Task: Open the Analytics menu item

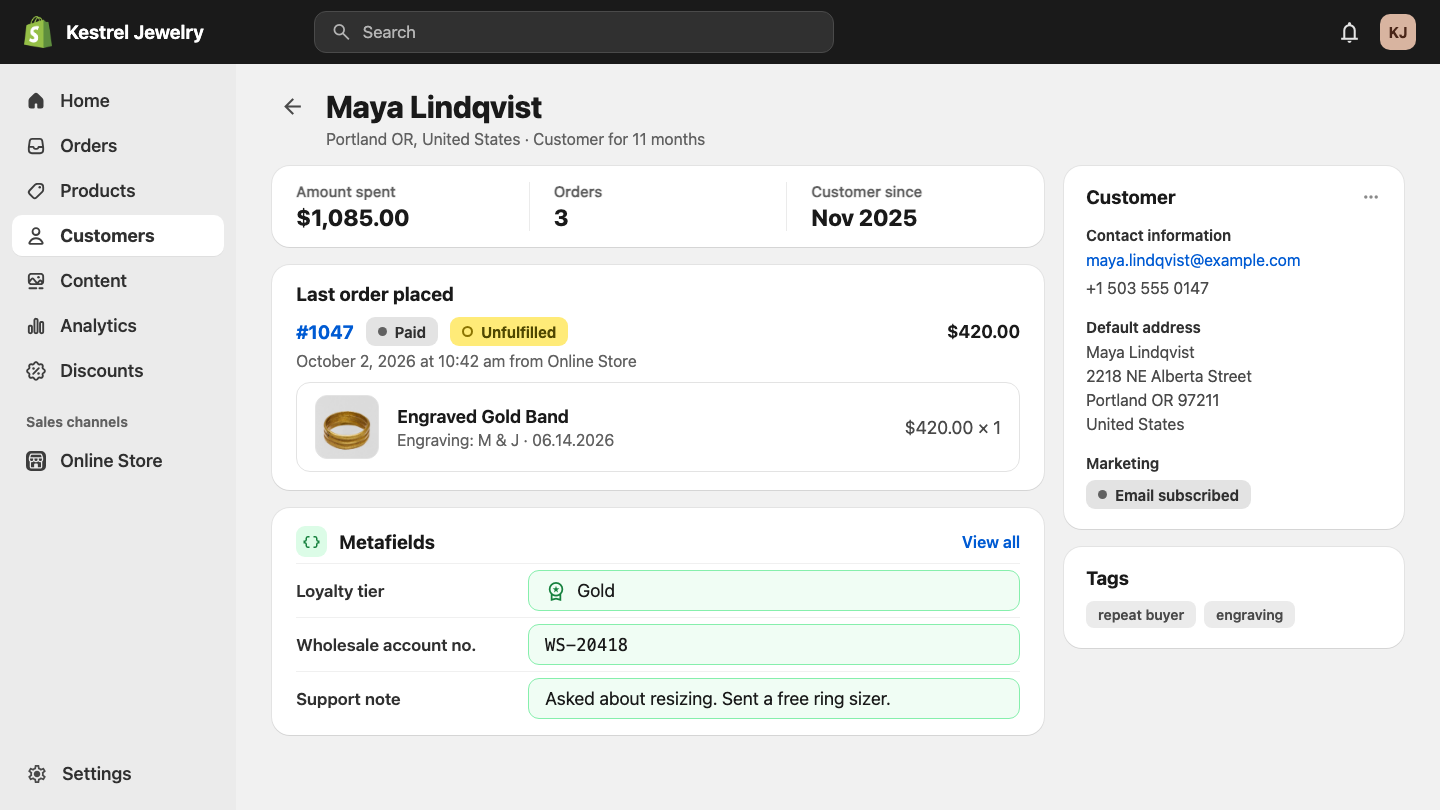Action: click(x=118, y=326)
